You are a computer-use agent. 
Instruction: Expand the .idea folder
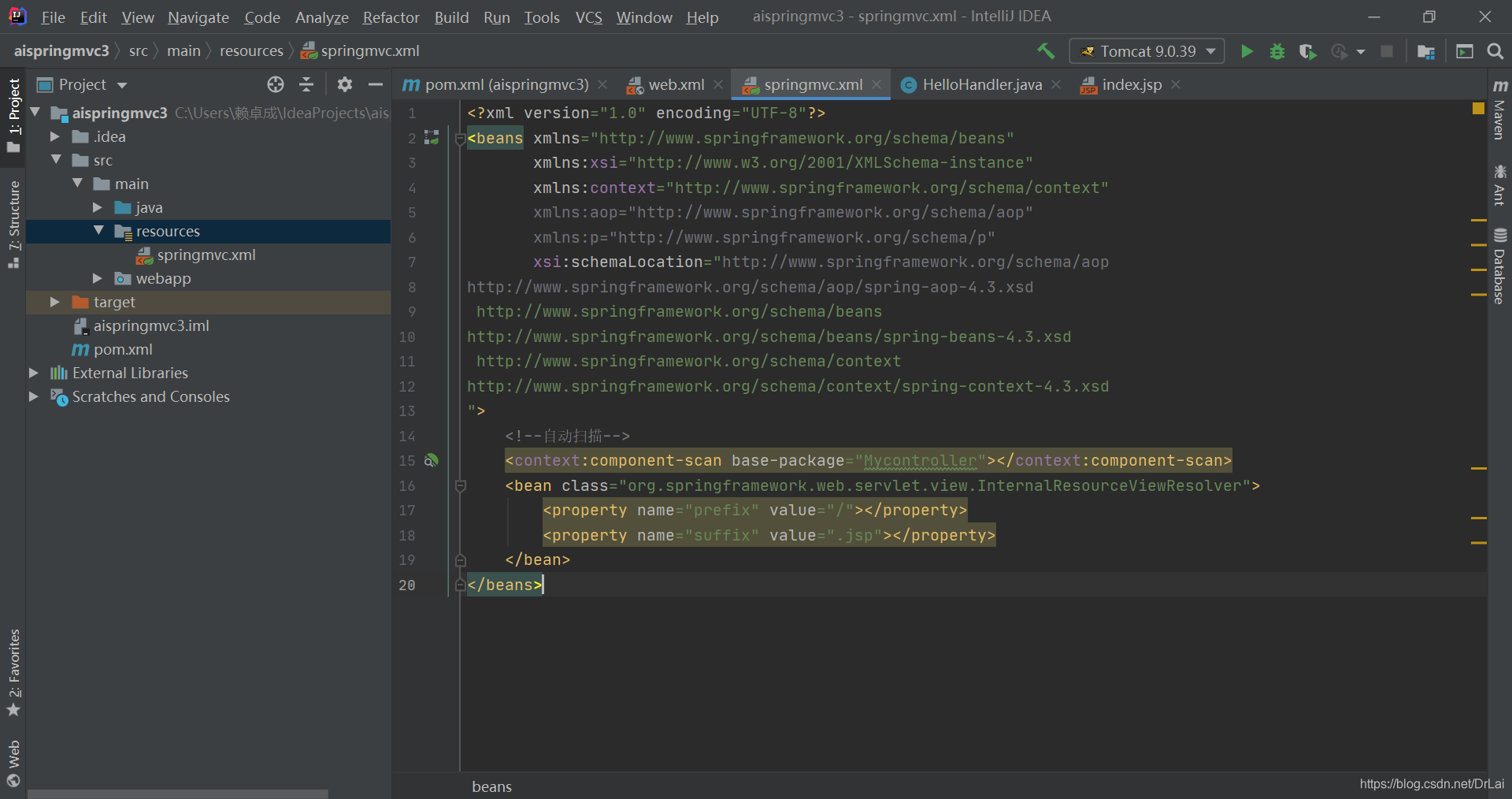click(x=55, y=136)
